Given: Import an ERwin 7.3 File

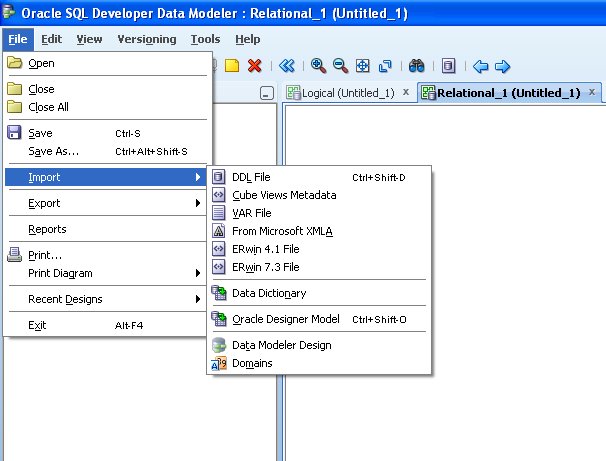Looking at the screenshot, I should [x=319, y=267].
